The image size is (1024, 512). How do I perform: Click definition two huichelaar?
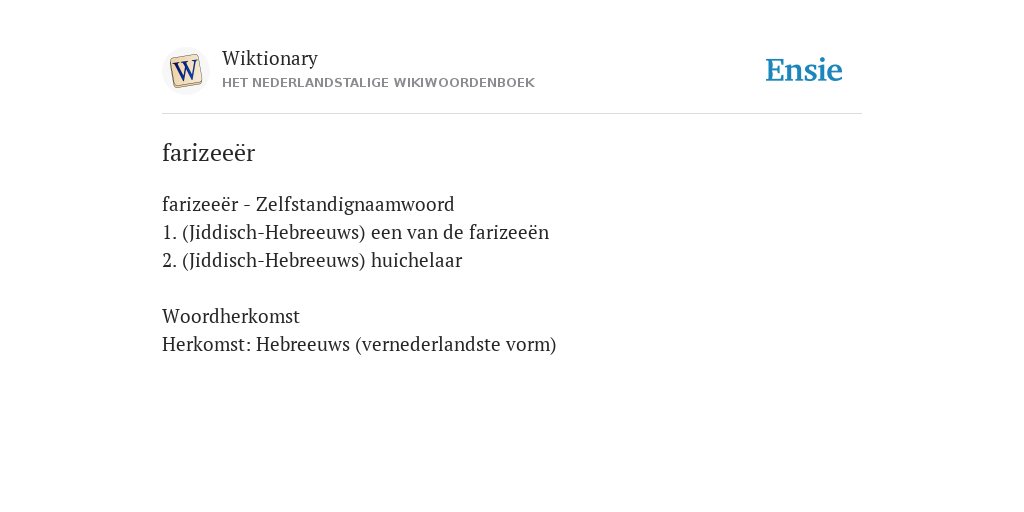tap(312, 261)
